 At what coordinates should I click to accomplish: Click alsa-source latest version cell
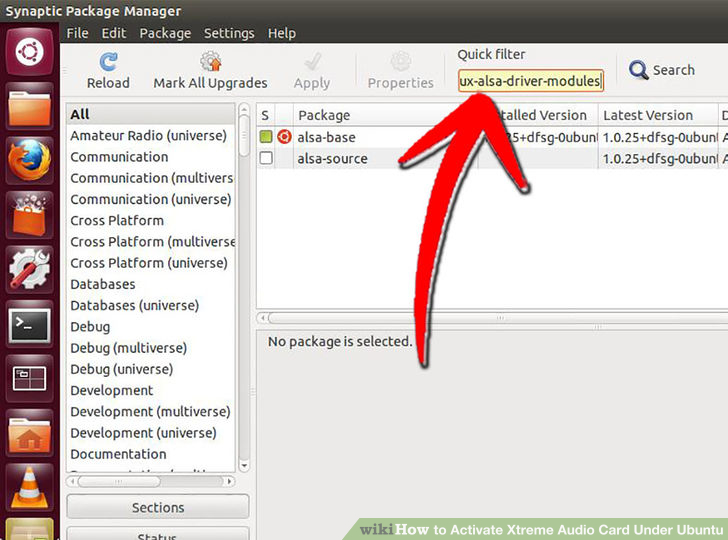[658, 159]
